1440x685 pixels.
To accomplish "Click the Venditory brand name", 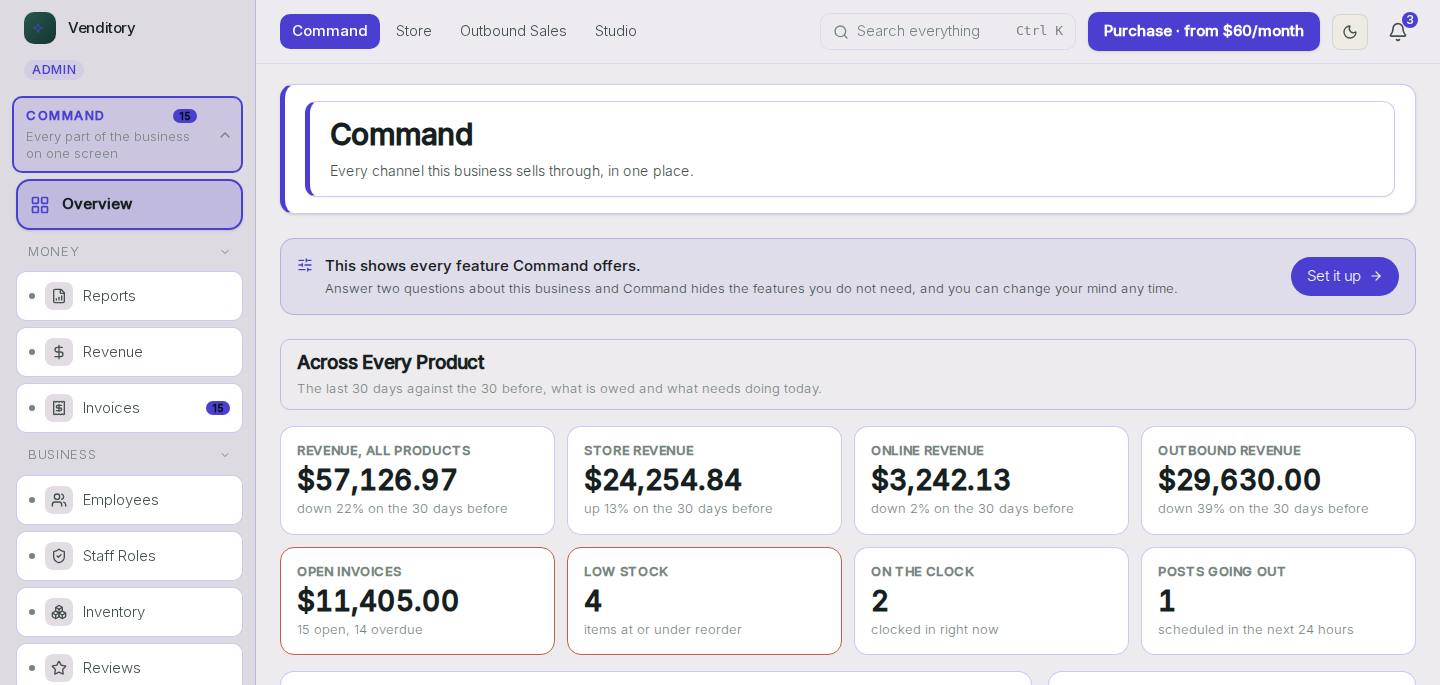I will click(101, 28).
